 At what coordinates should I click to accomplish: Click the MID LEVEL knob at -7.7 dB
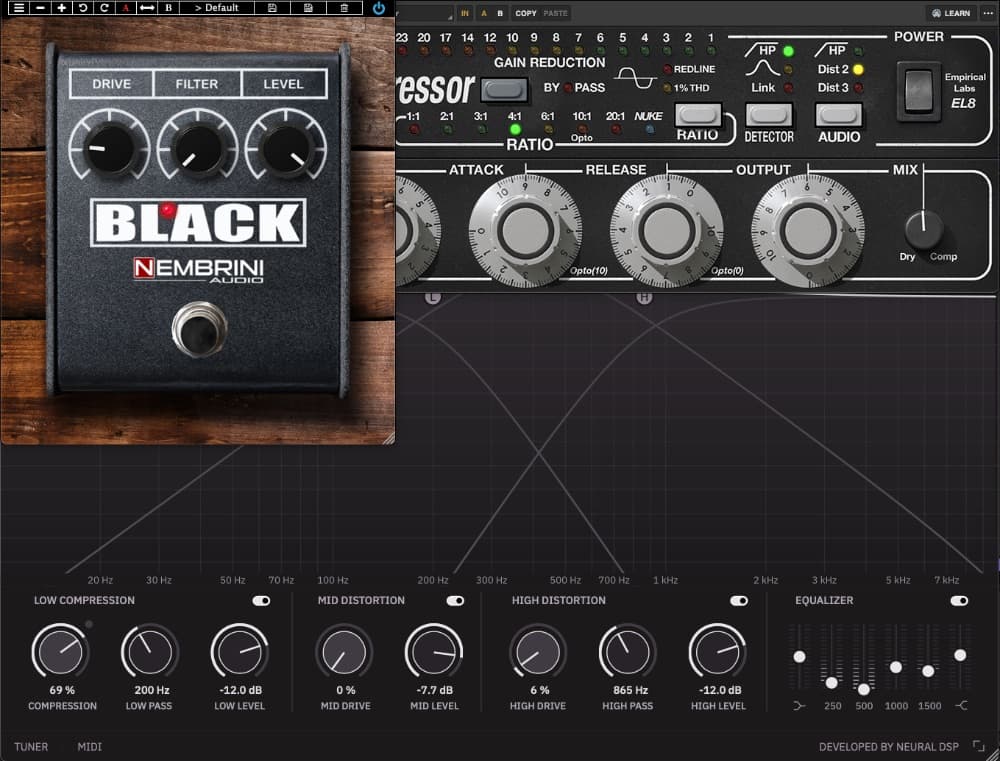(434, 652)
